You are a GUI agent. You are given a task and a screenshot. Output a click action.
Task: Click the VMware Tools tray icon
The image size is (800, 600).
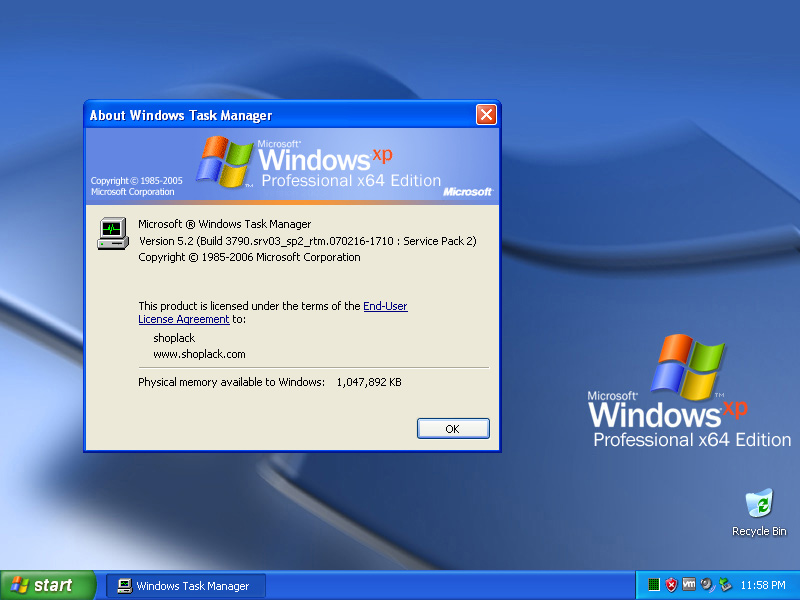click(689, 585)
